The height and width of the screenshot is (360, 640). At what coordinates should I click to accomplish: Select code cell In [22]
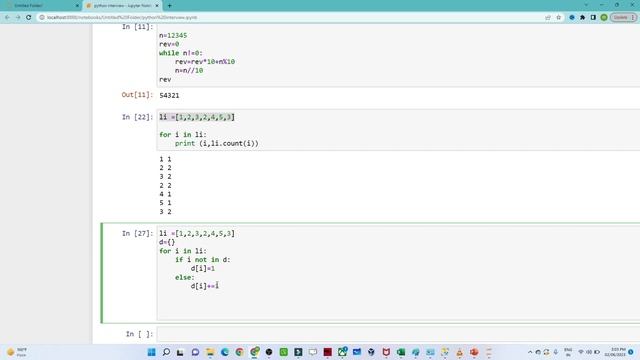point(398,130)
